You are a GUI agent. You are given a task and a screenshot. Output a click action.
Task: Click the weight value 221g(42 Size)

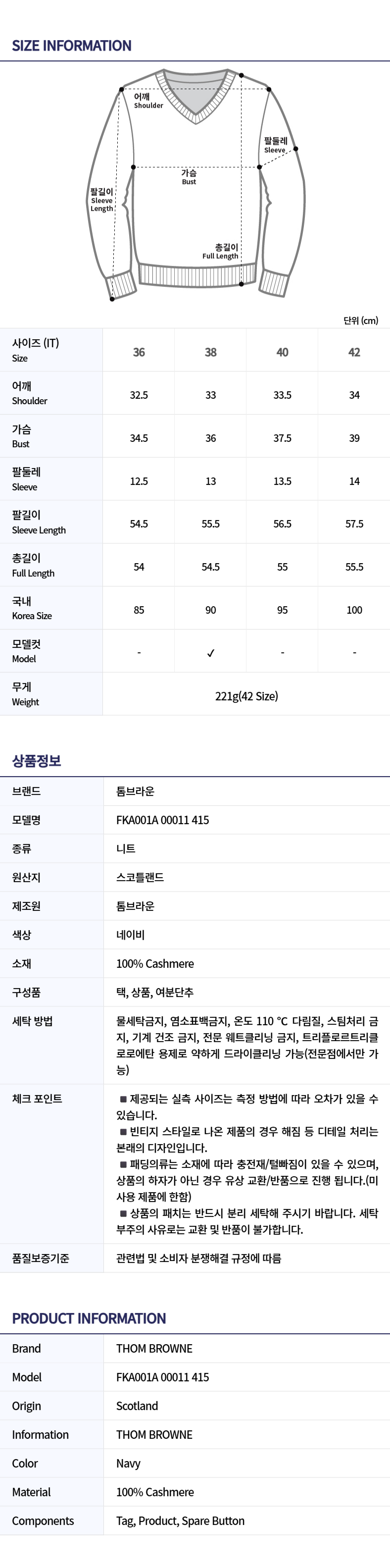[x=246, y=696]
